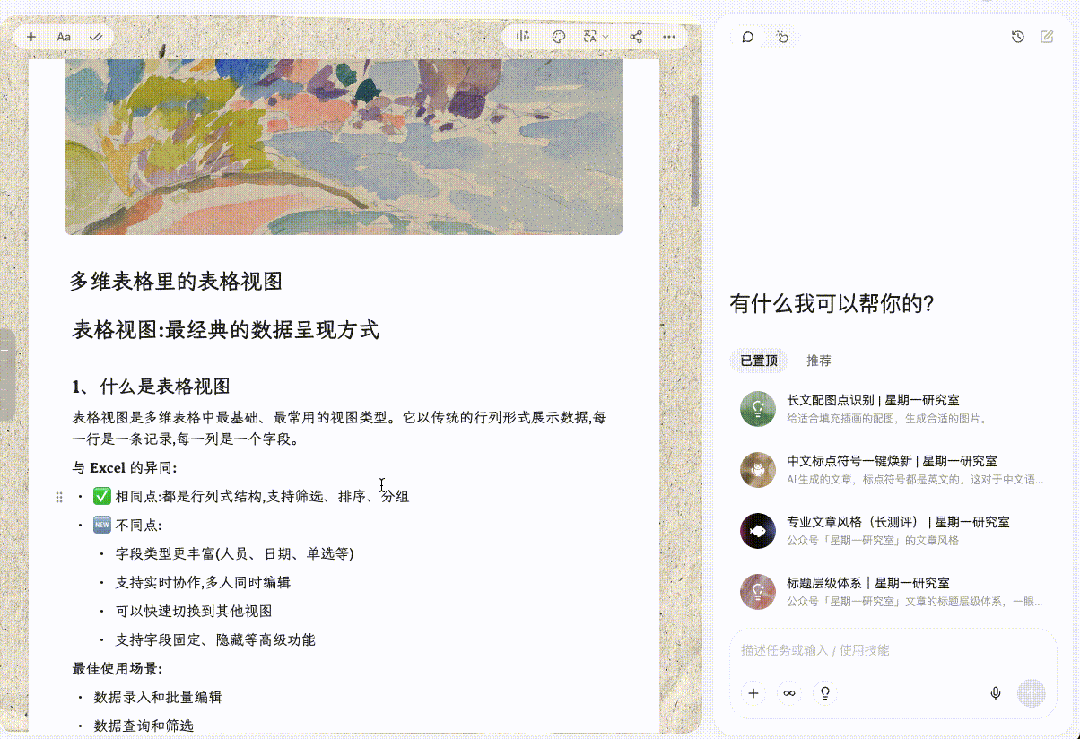Click bullet 支持字段固定、隐藏等高级功能
Viewport: 1080px width, 739px height.
coord(215,640)
